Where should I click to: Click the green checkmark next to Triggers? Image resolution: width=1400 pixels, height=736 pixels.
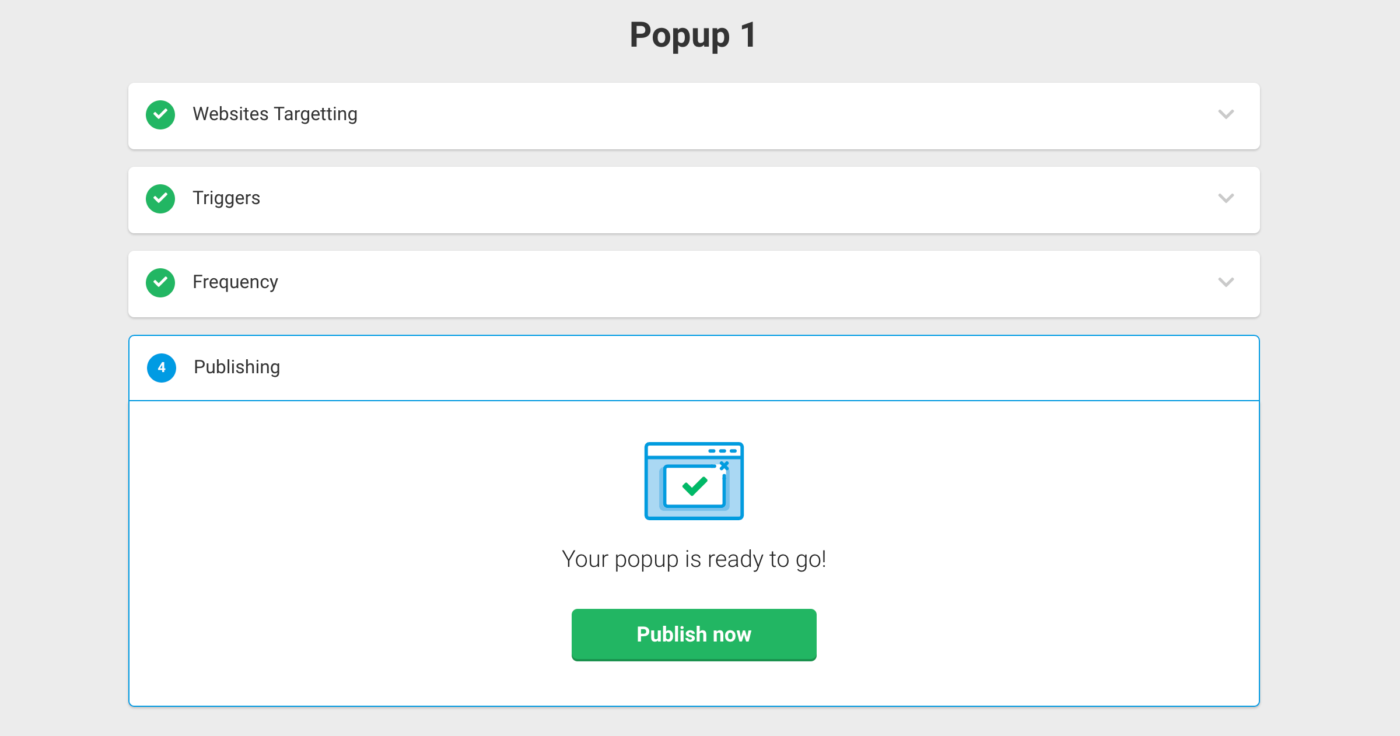point(160,199)
